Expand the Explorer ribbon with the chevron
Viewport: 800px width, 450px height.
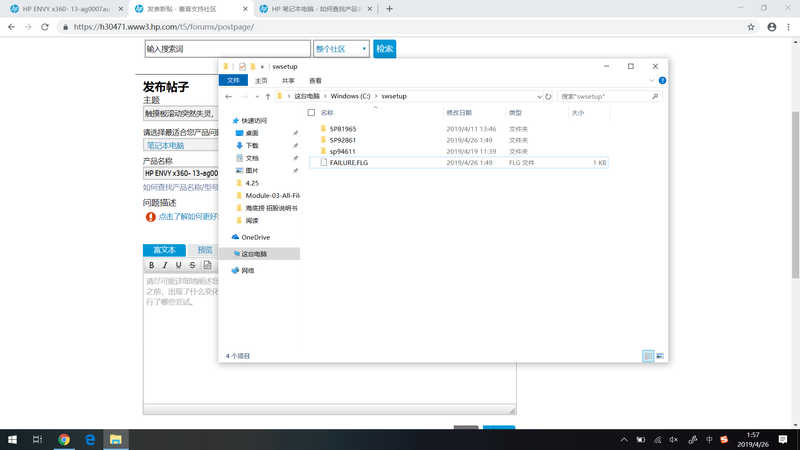(651, 81)
